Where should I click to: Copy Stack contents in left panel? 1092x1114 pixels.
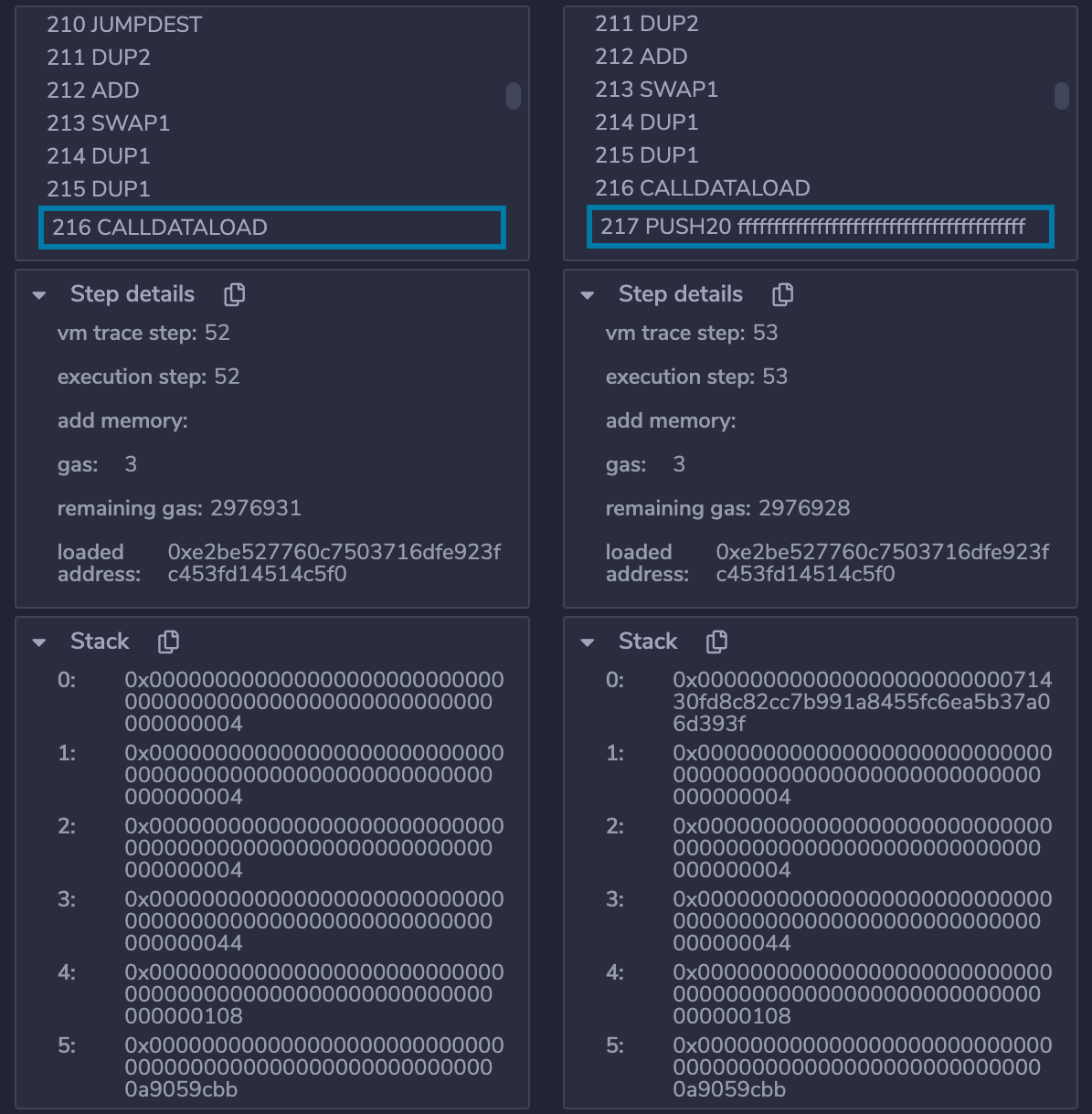pyautogui.click(x=168, y=642)
